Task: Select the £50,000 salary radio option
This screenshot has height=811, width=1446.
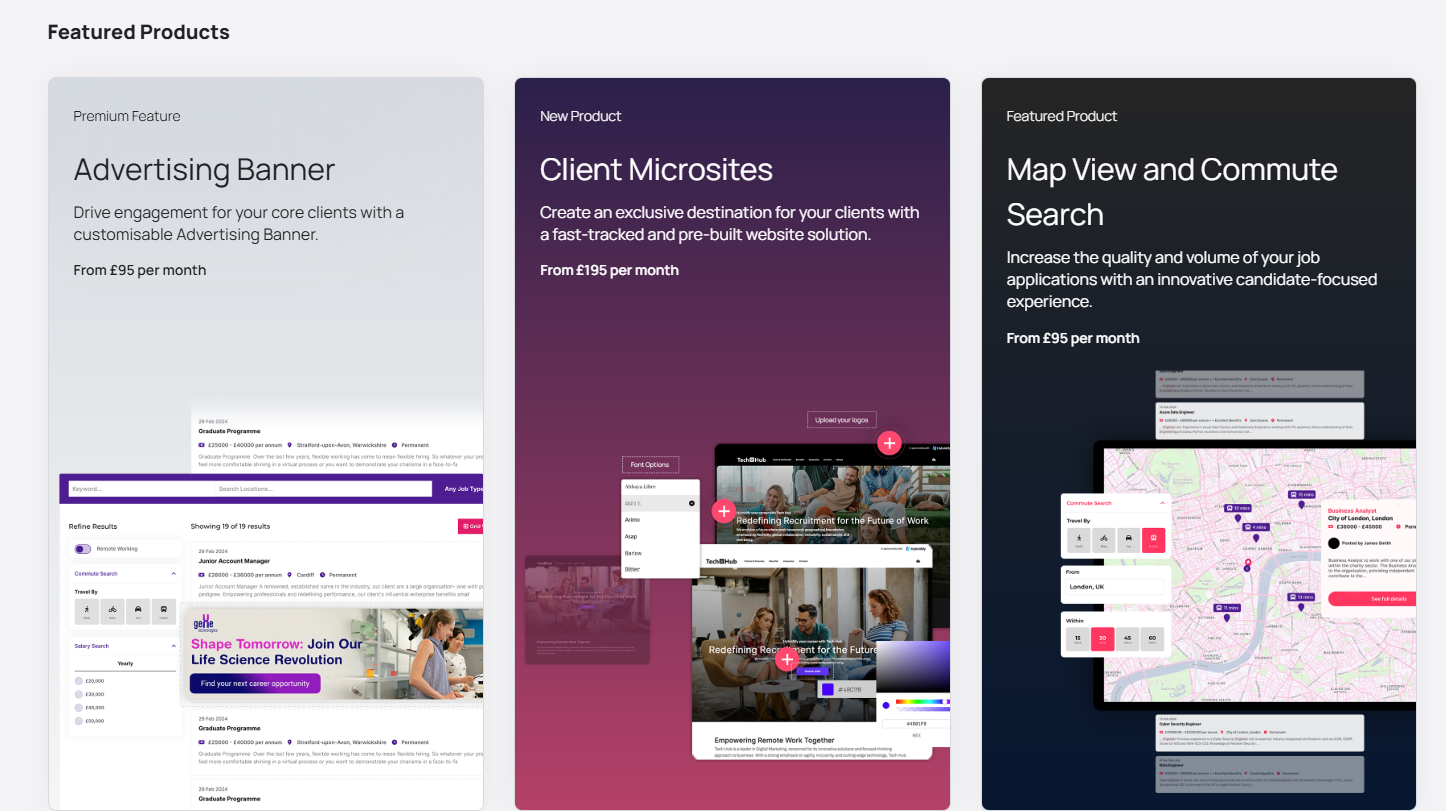Action: (x=79, y=720)
